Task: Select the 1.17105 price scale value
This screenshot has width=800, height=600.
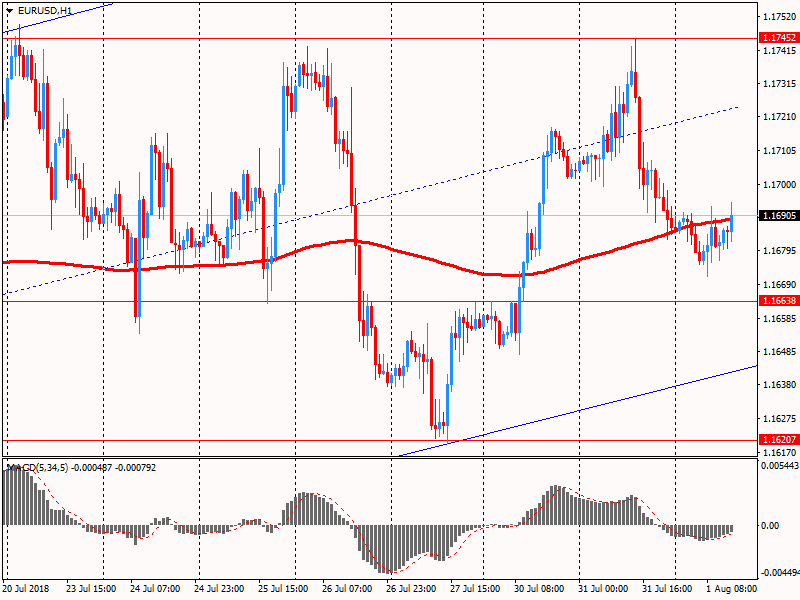Action: click(780, 151)
